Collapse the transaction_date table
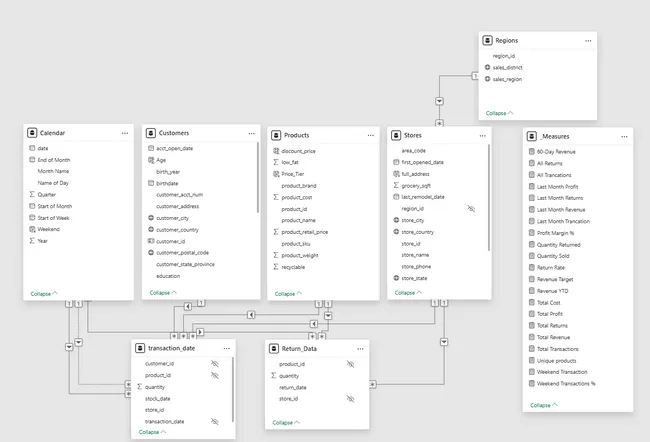650x442 pixels. pyautogui.click(x=153, y=432)
